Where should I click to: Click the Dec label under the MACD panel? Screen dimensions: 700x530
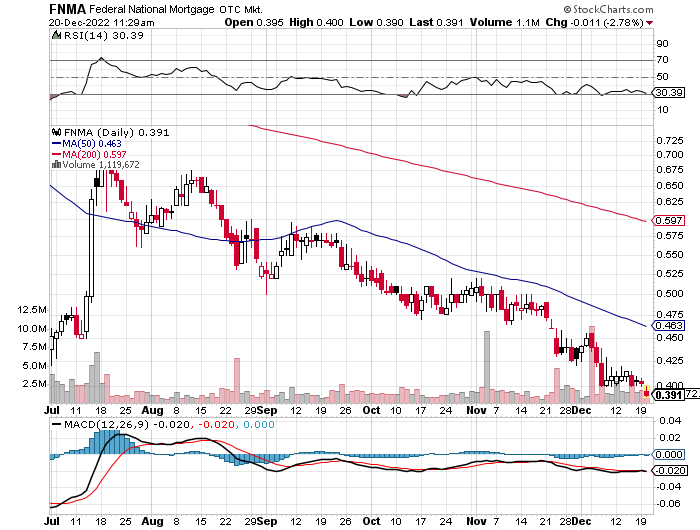point(582,521)
